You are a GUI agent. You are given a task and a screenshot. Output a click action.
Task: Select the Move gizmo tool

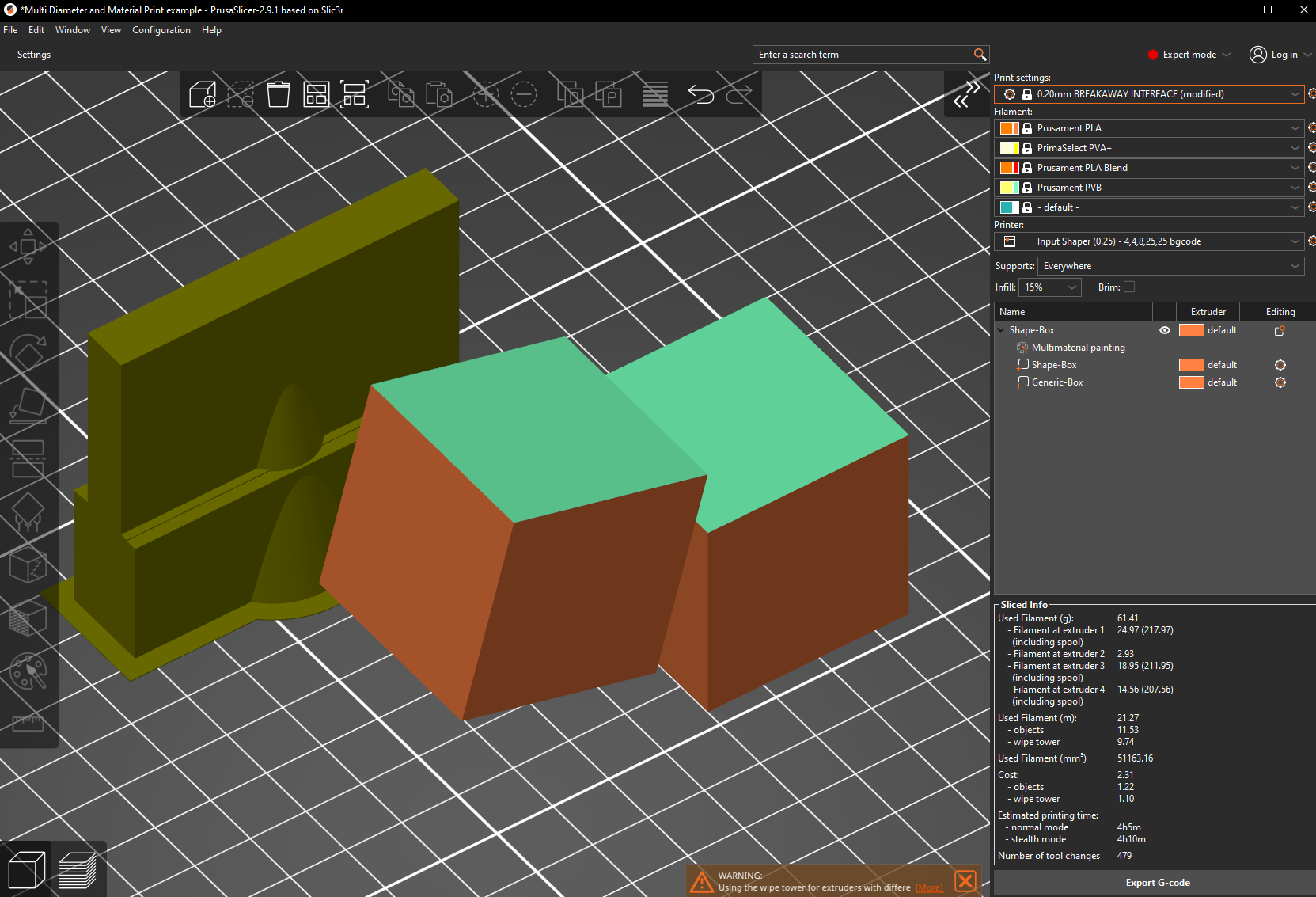(28, 246)
